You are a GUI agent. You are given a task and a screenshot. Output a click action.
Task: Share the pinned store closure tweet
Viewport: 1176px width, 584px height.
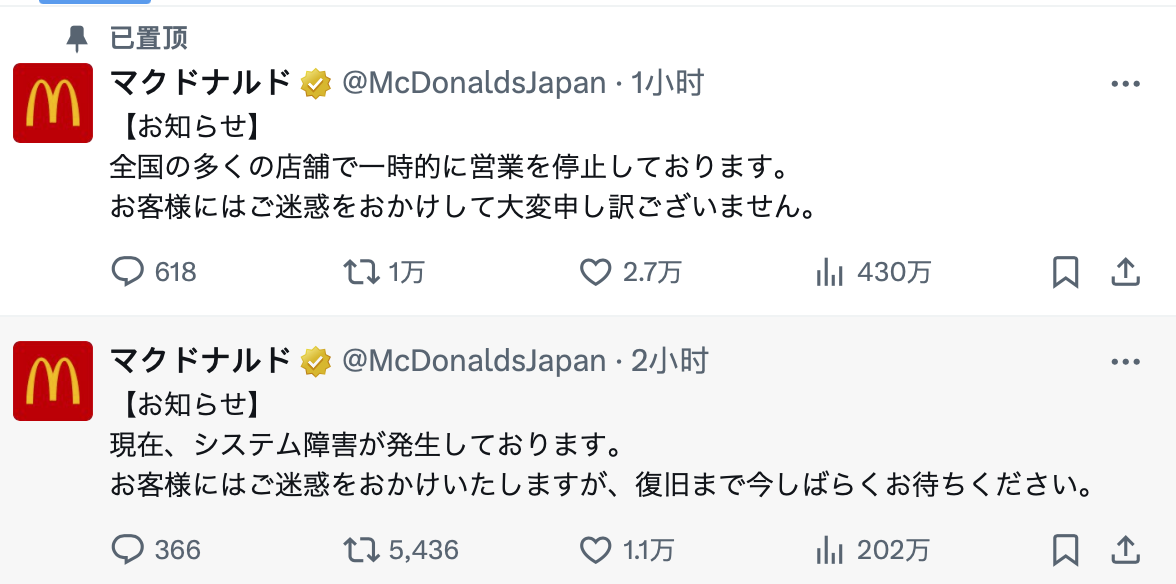coord(1125,272)
